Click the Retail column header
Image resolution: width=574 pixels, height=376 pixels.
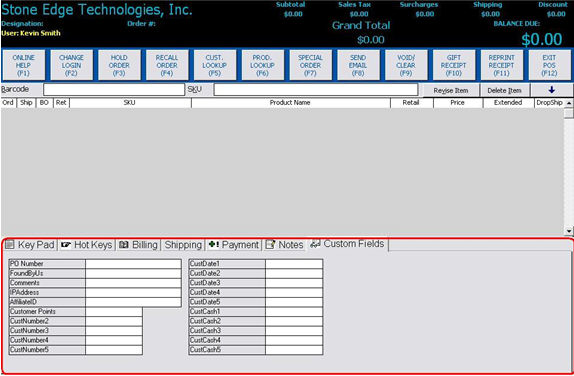411,103
